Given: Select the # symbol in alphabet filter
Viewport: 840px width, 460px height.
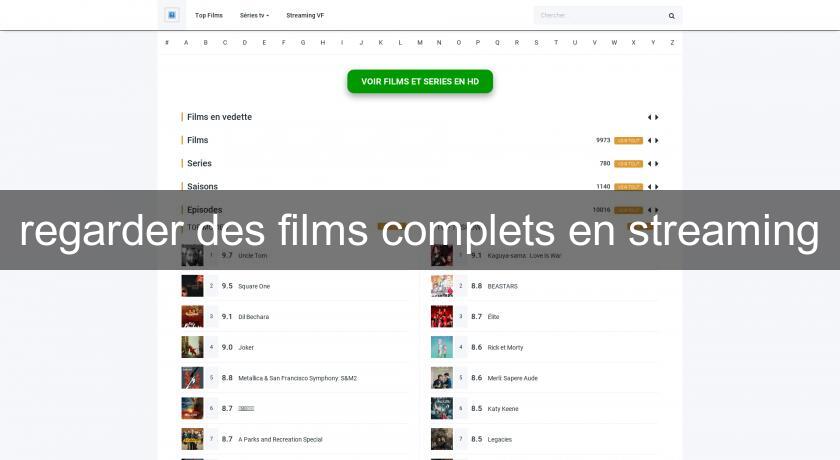Looking at the screenshot, I should point(167,43).
